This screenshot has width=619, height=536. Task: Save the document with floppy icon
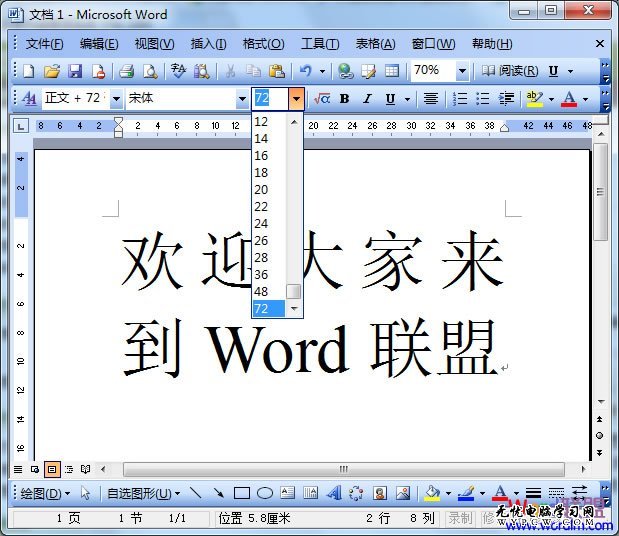pos(75,71)
